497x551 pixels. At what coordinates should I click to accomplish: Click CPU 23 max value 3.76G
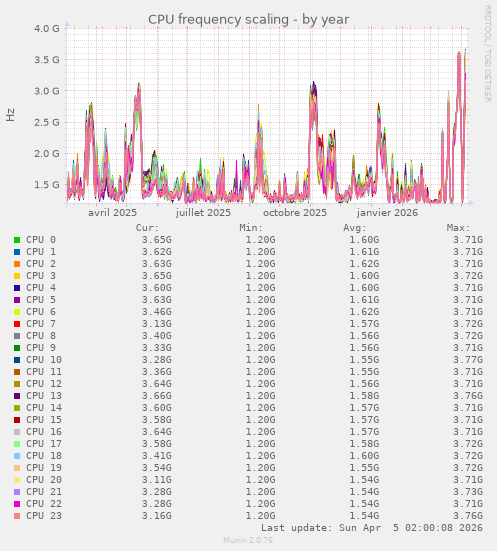click(468, 516)
